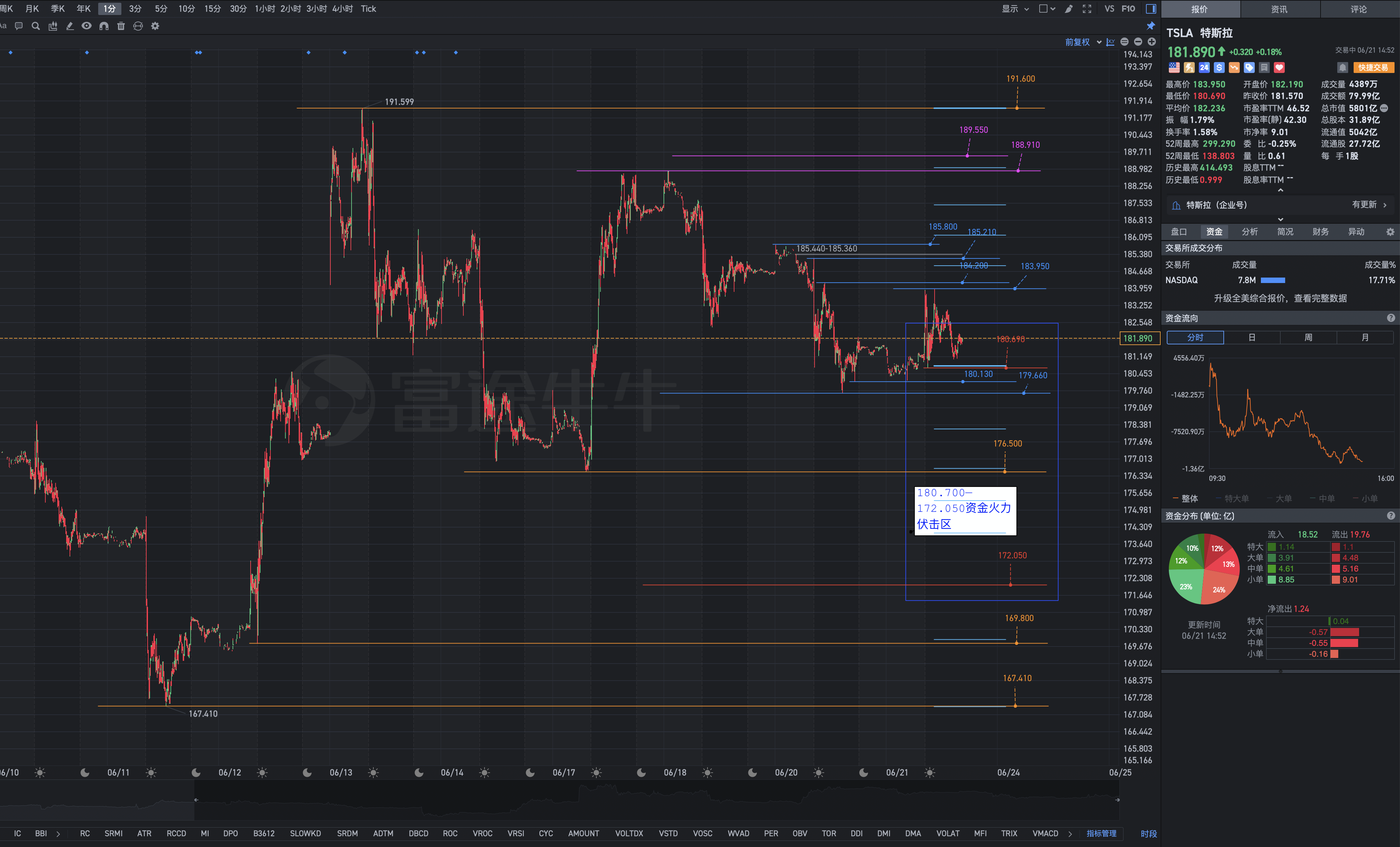Click the 时段 session button
The height and width of the screenshot is (847, 1400).
coord(1149,834)
